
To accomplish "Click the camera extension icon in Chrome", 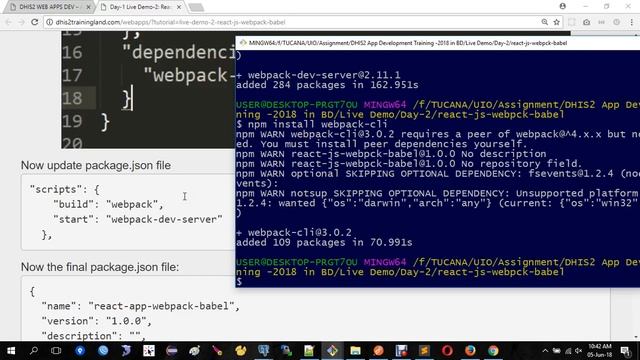I will (x=587, y=22).
